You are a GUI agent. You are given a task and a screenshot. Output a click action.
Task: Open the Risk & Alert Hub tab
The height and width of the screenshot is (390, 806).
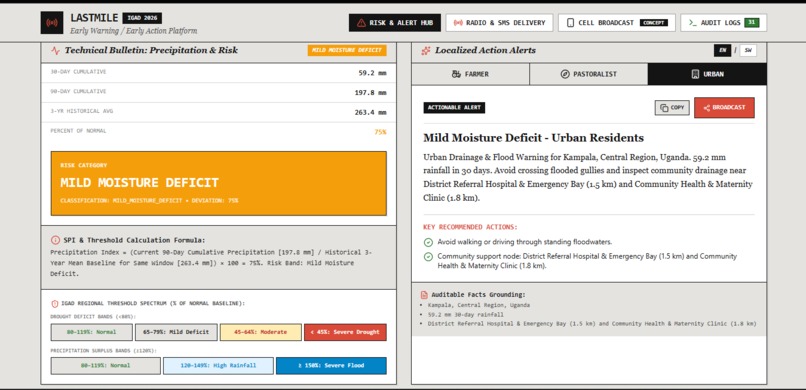(395, 23)
